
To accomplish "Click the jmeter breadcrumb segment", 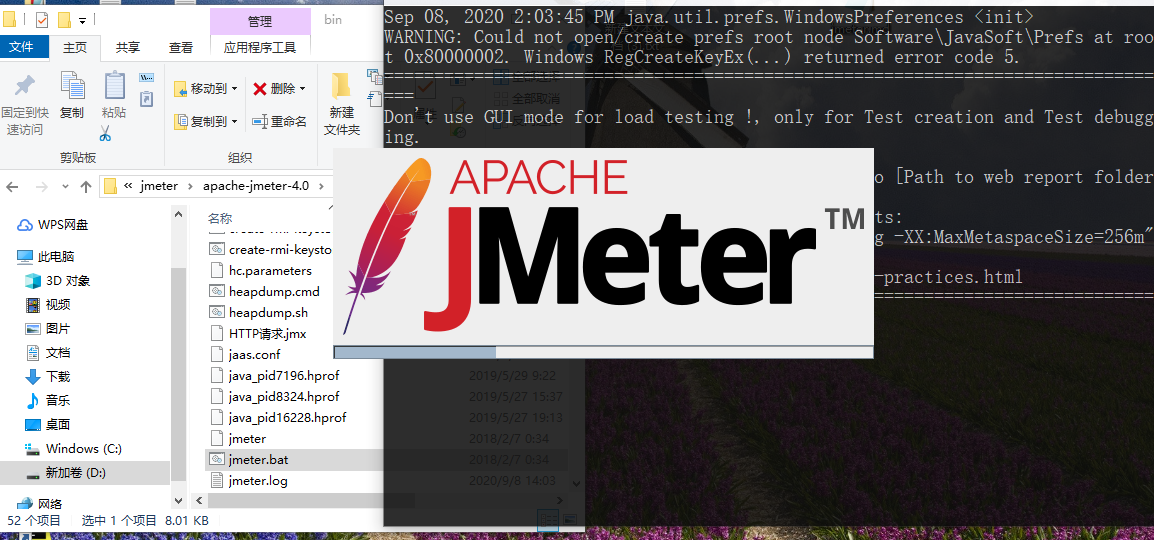I will click(x=159, y=186).
